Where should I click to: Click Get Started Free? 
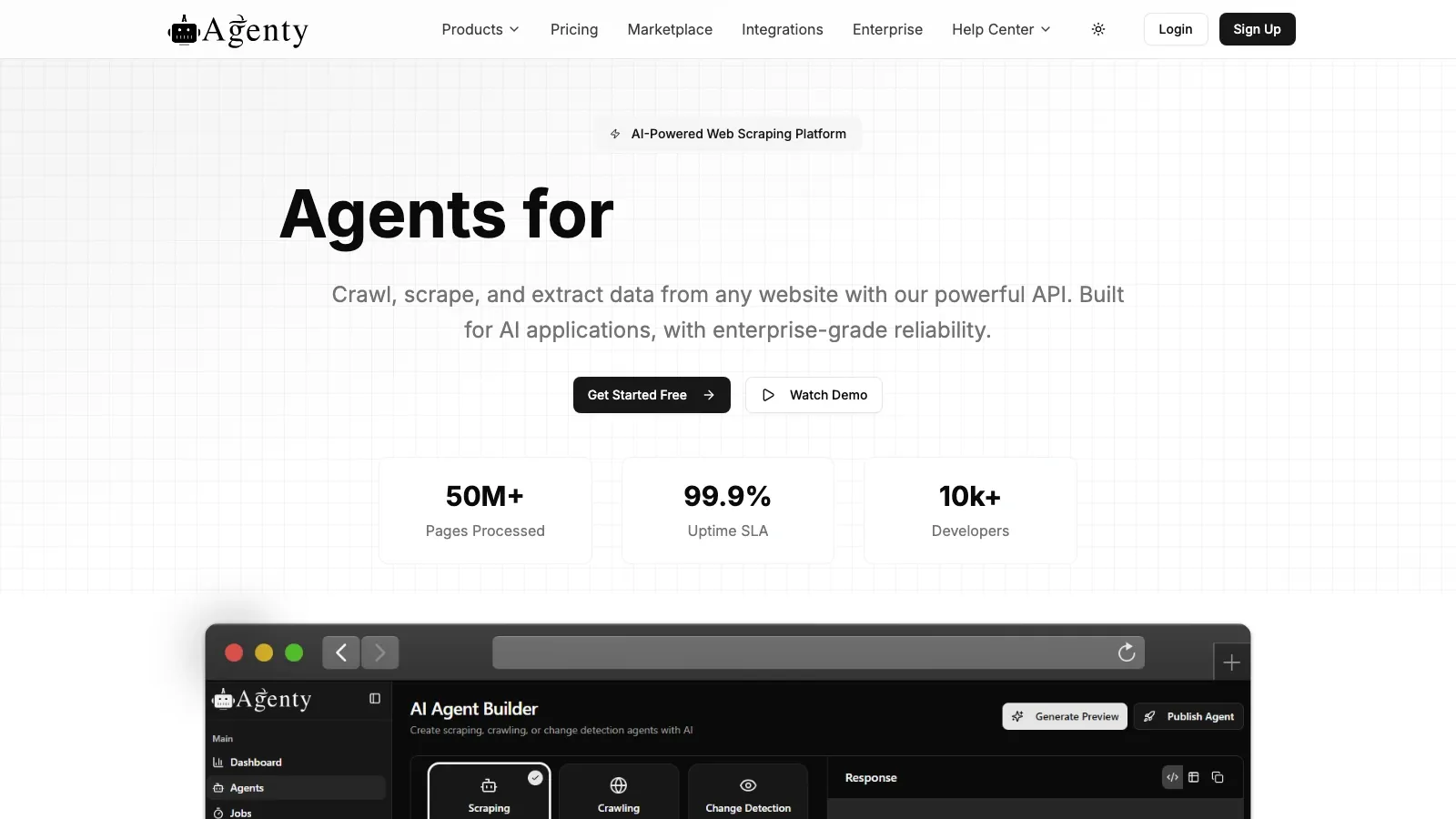652,395
